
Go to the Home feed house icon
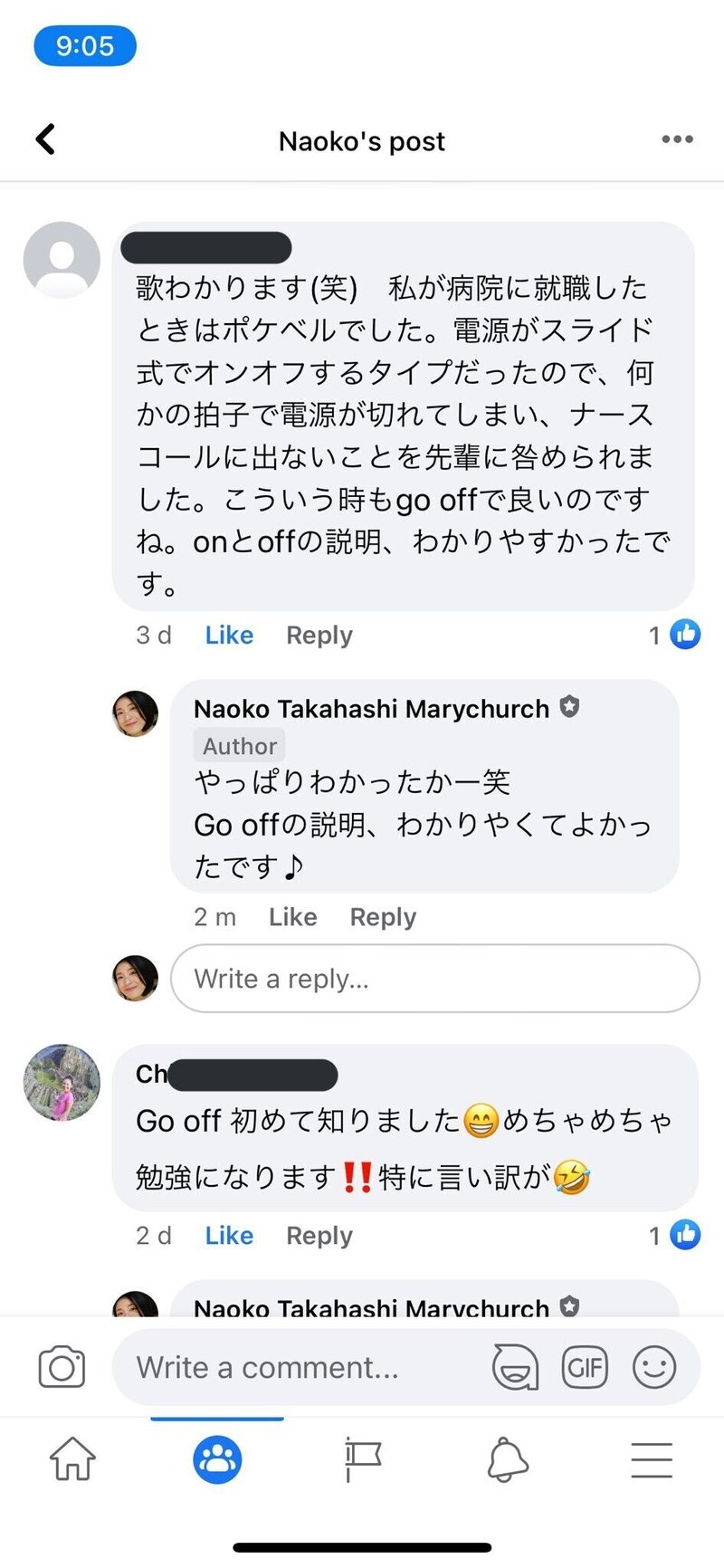[x=72, y=1460]
